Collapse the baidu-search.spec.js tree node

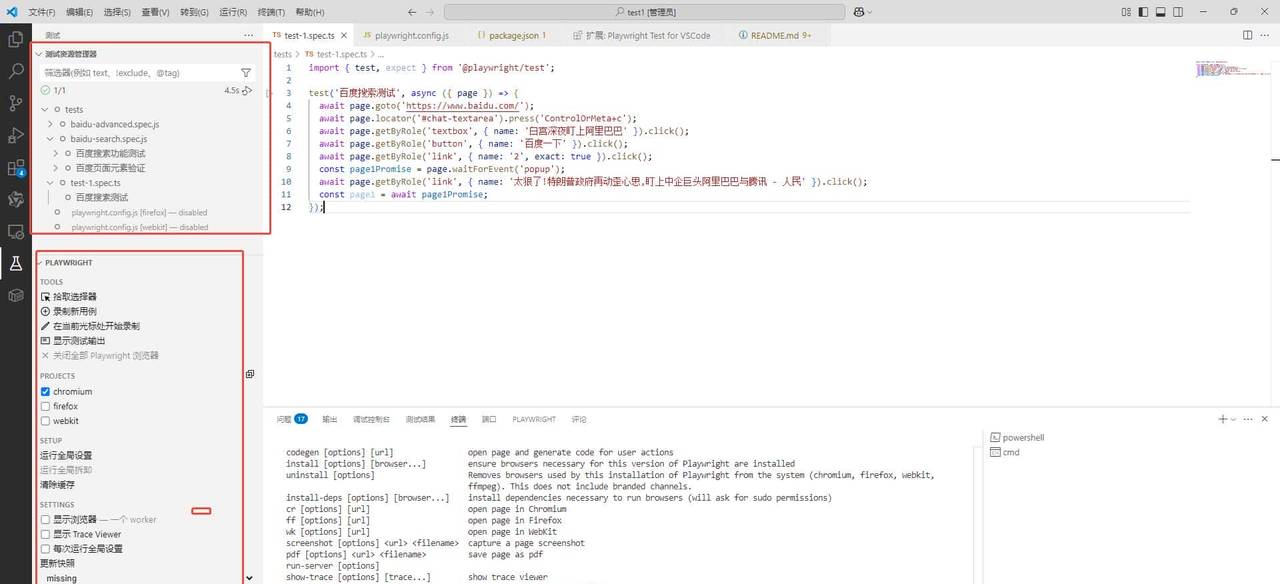tap(51, 139)
